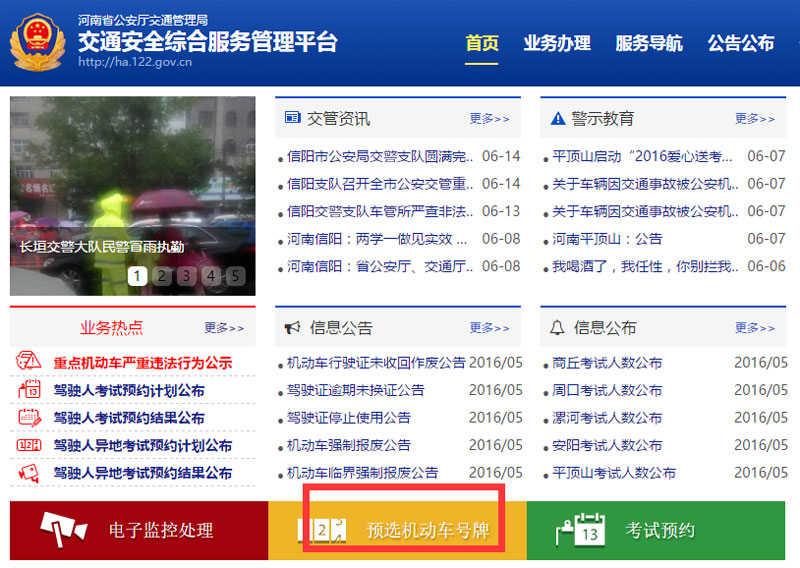Open the 服务导航 menu

(x=649, y=43)
